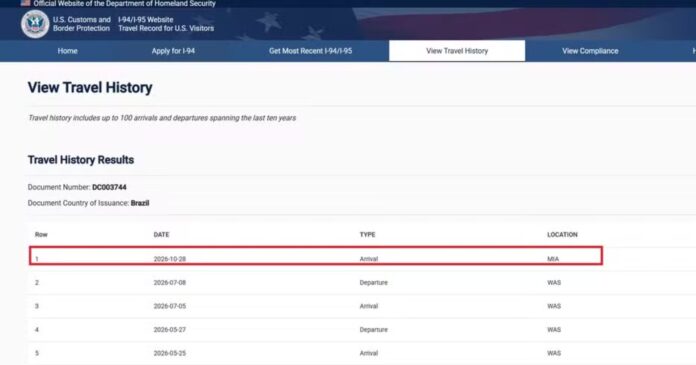This screenshot has height=365, width=696.
Task: Click I-94/I-95 Website header text
Action: tap(146, 20)
